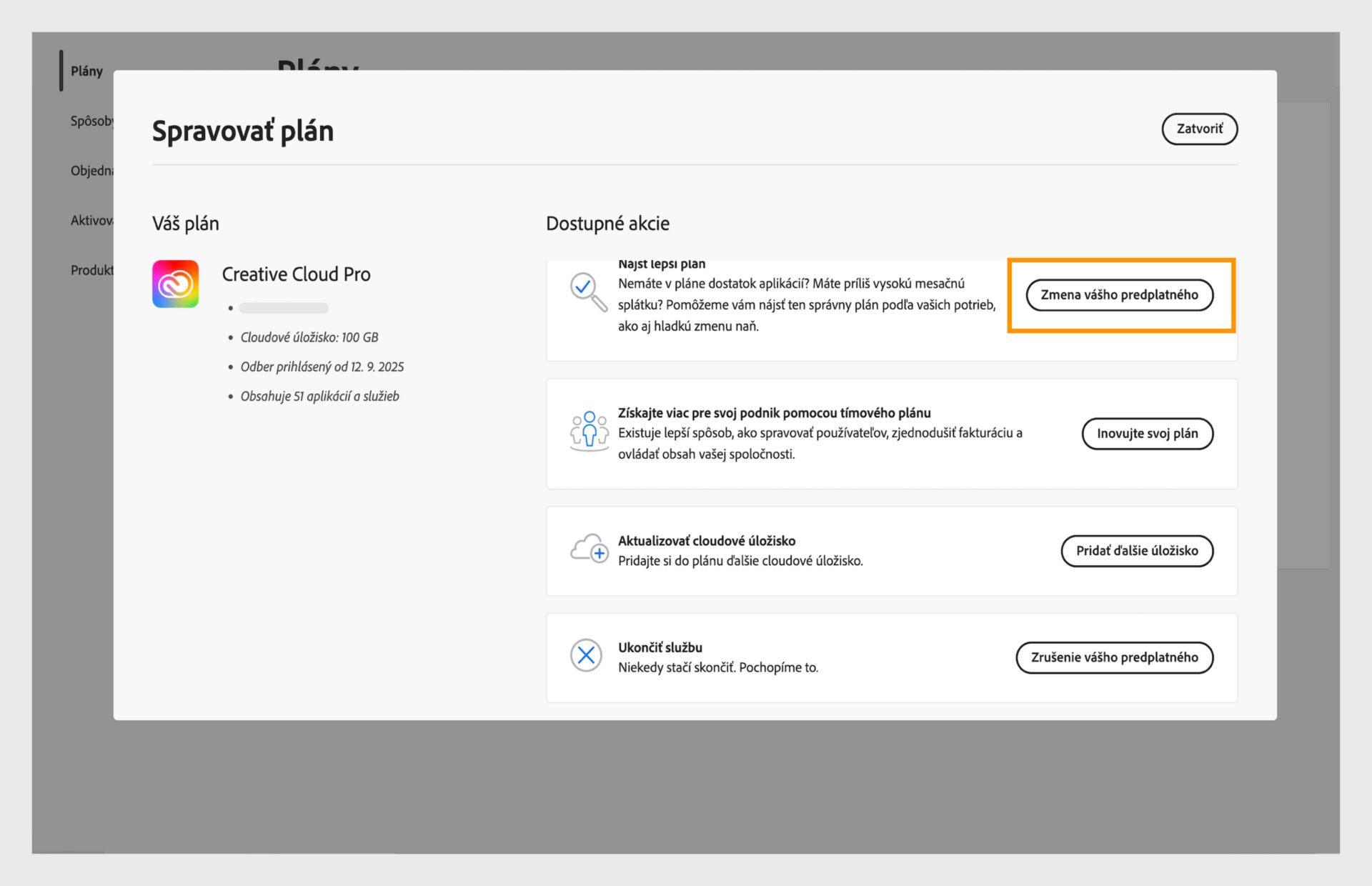The height and width of the screenshot is (886, 1372).
Task: Click the magnifier checkmark find-plan icon
Action: coord(587,292)
